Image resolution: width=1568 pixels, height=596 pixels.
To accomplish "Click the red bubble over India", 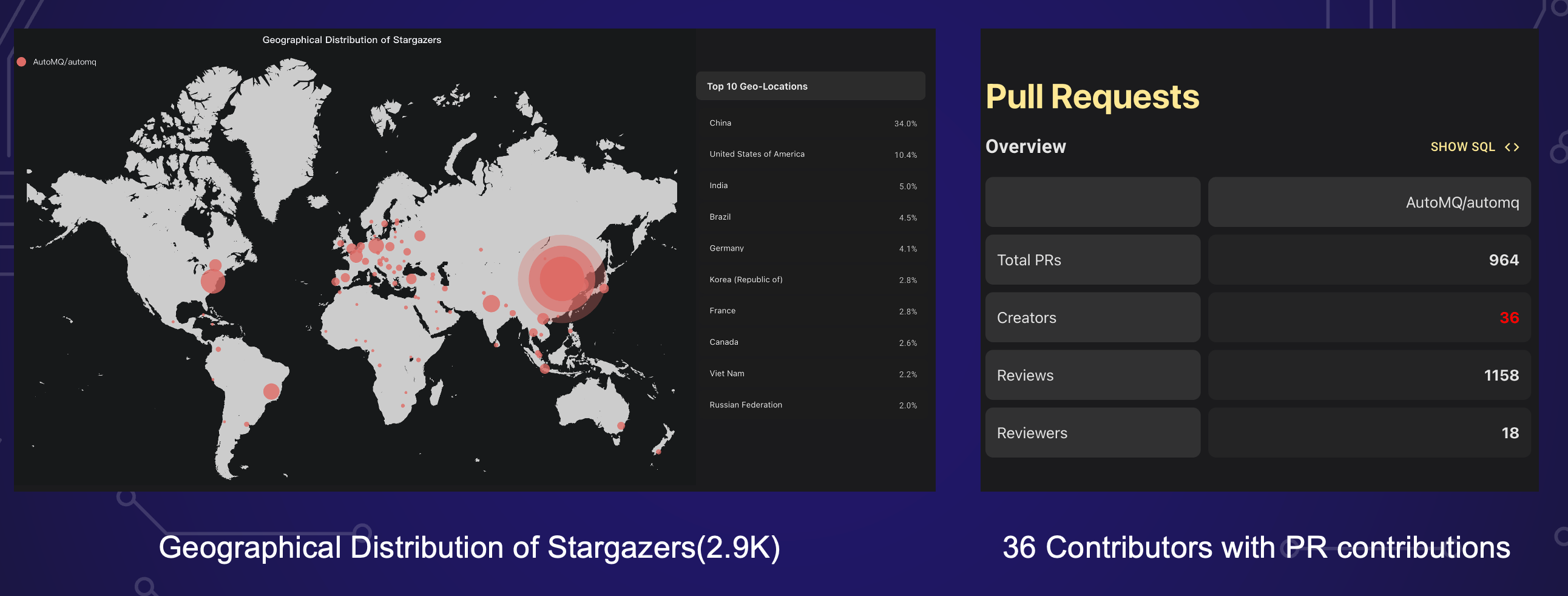I will click(x=491, y=303).
